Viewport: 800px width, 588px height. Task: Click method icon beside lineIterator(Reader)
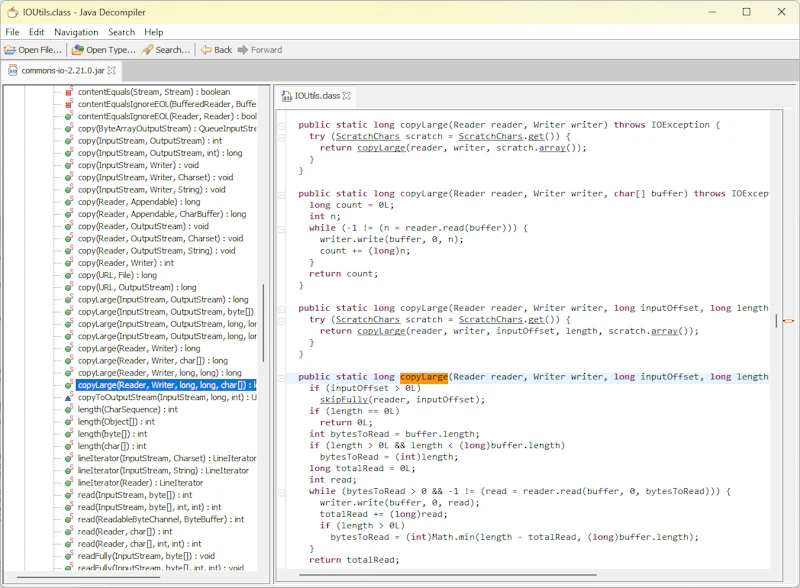pyautogui.click(x=69, y=483)
